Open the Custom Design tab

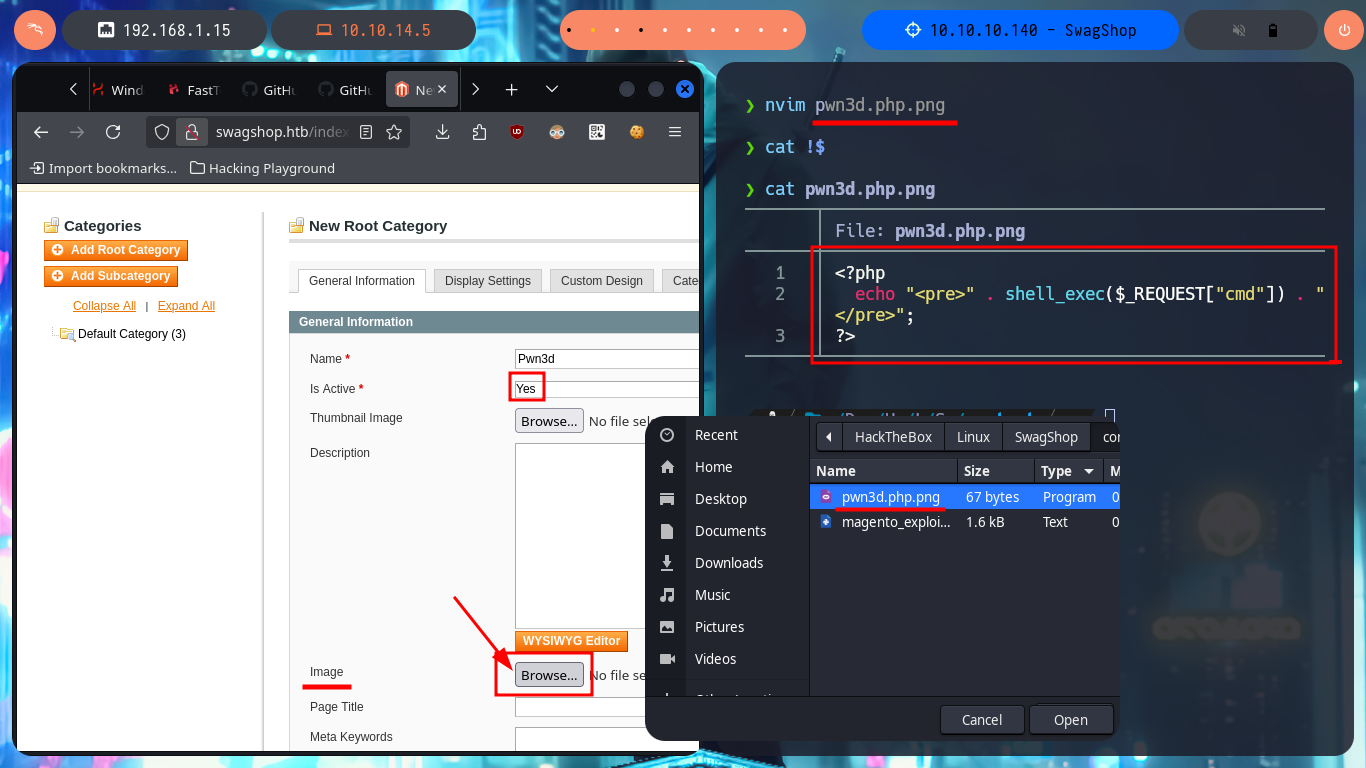click(602, 281)
